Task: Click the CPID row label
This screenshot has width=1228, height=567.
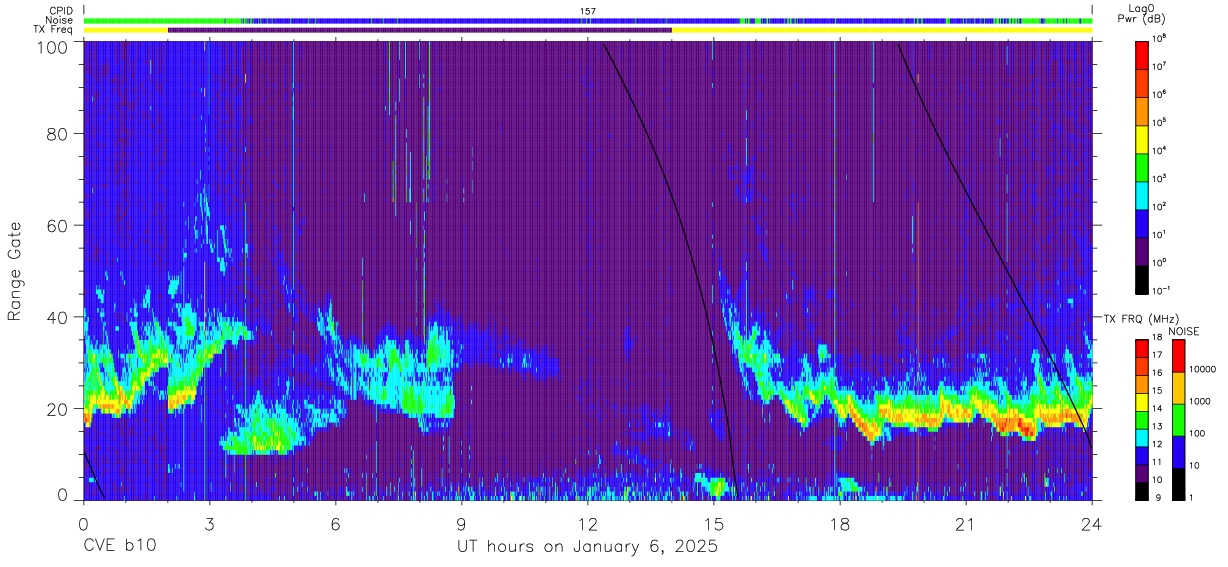Action: 61,11
